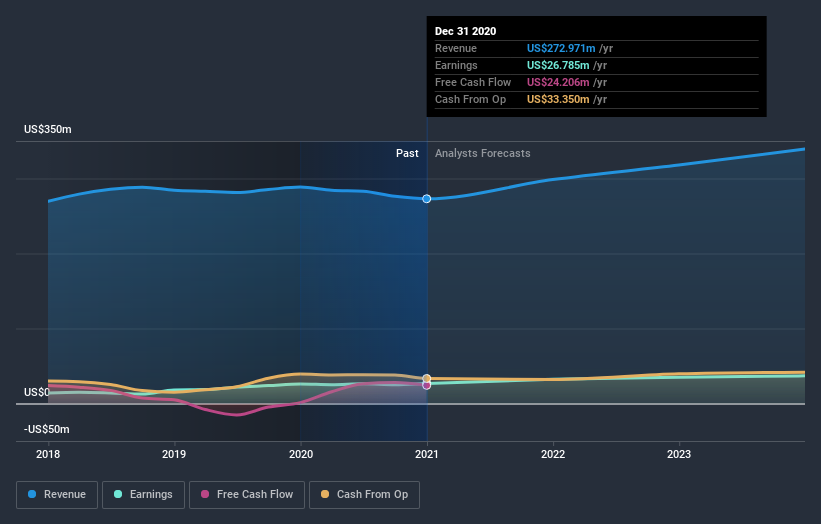Image resolution: width=821 pixels, height=524 pixels.
Task: Toggle the Free Cash Flow legend button
Action: 247,495
